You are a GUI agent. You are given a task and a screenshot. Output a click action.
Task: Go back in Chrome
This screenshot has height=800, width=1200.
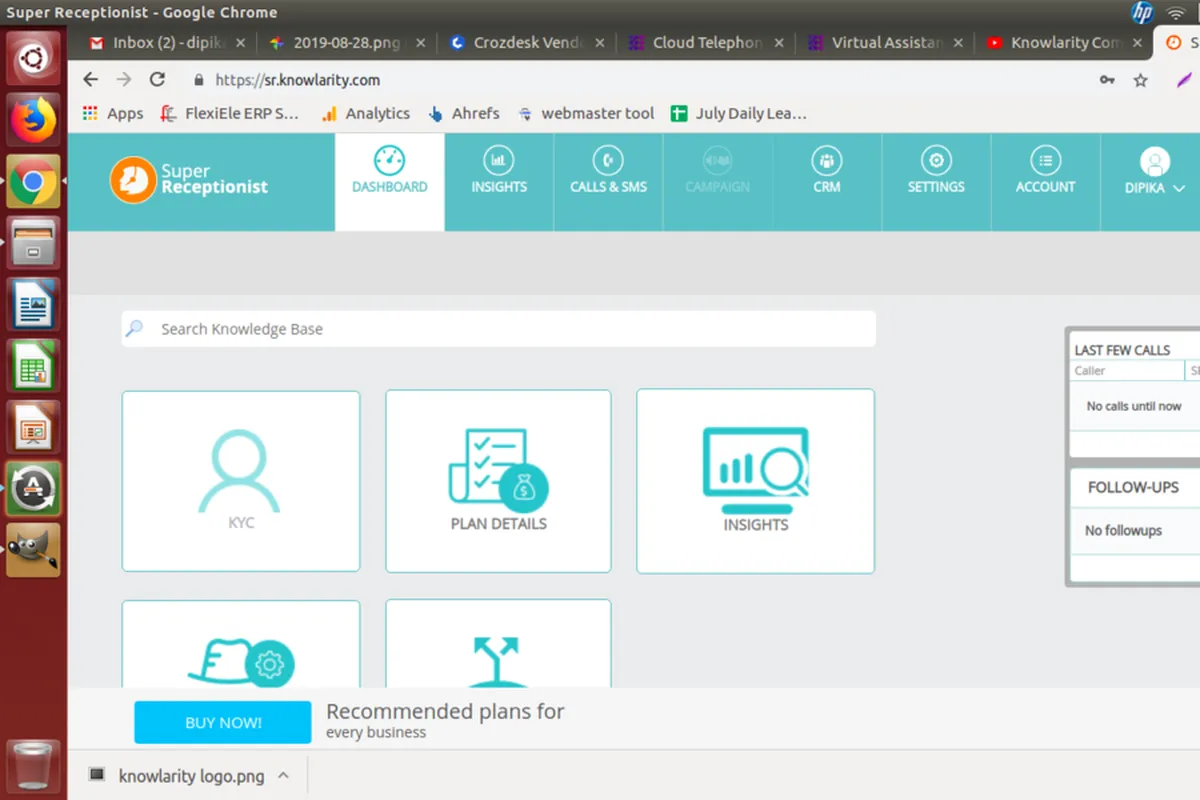tap(91, 80)
